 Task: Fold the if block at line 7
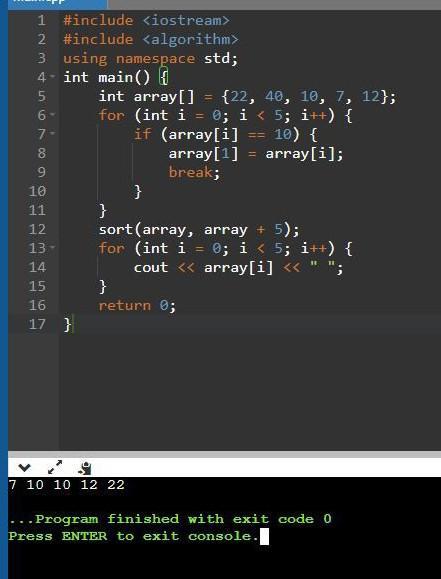point(52,134)
